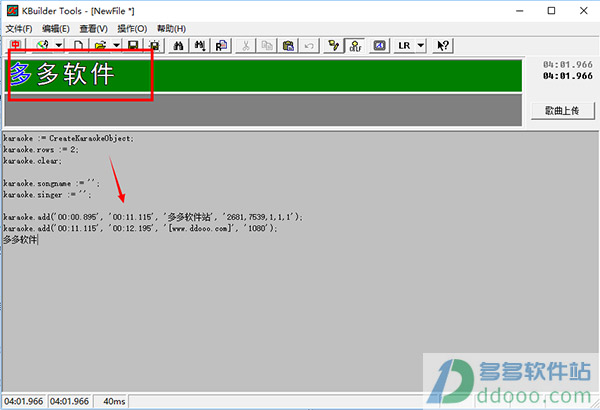Viewport: 600px width, 410px height.
Task: Click the binoculars Find icon
Action: (178, 46)
